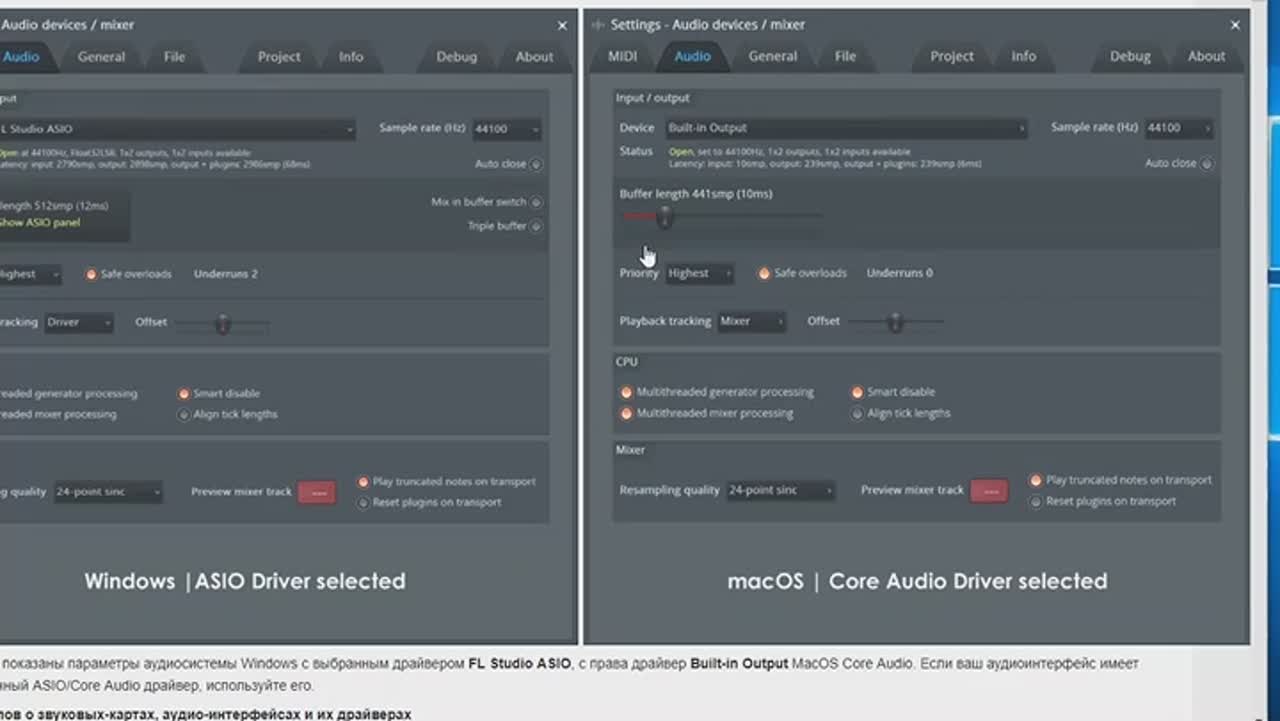Toggle Play truncated notes on transport, right panel
This screenshot has width=1280, height=721.
click(1036, 481)
